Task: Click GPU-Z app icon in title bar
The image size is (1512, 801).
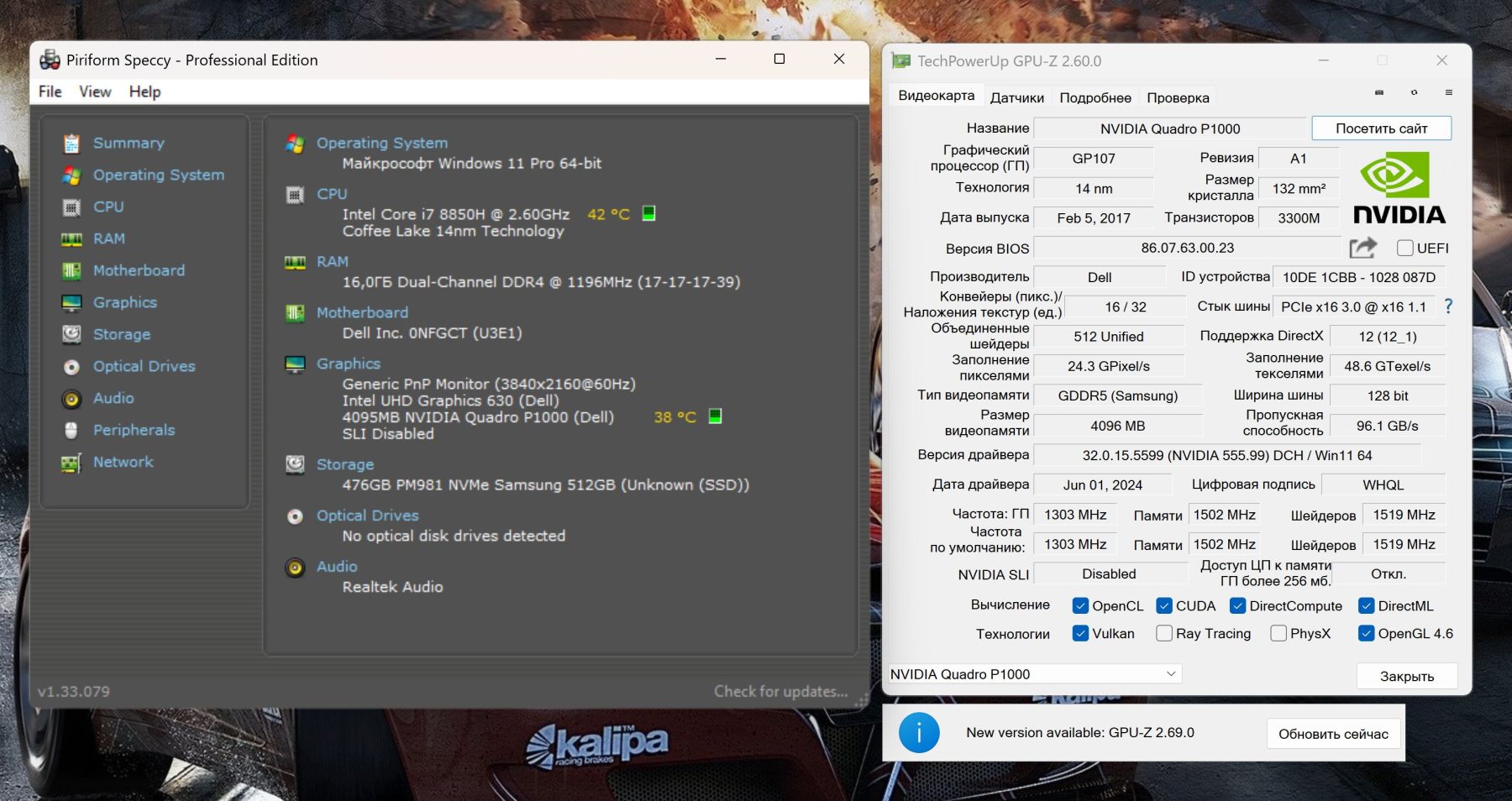Action: [x=901, y=60]
